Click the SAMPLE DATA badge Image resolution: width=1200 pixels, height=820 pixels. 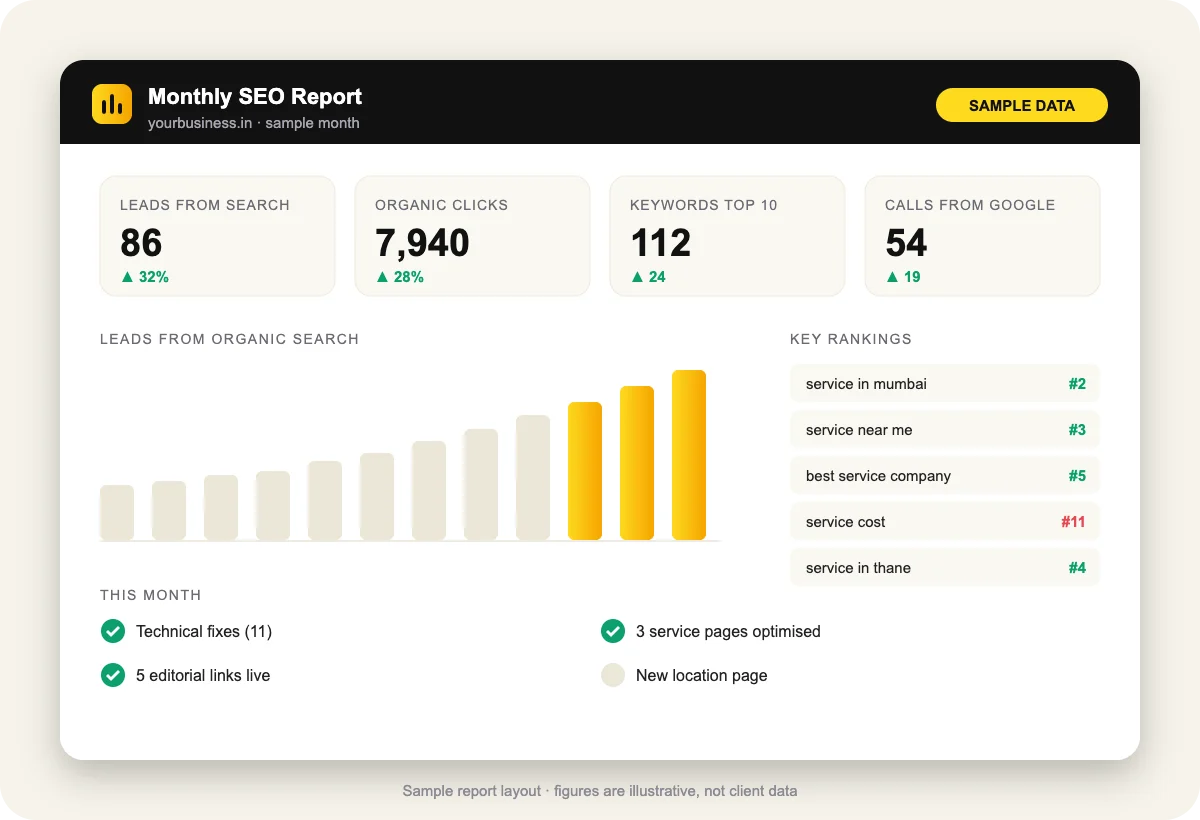(x=1022, y=105)
